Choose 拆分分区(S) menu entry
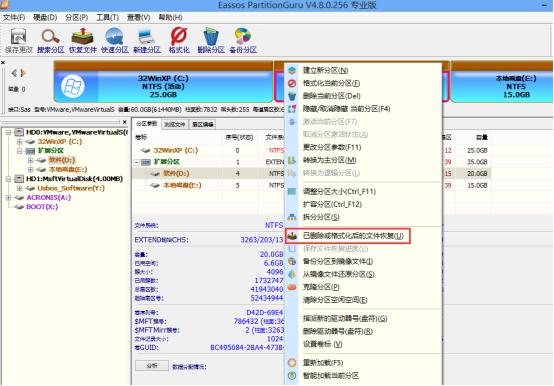The image size is (554, 386). coord(363,217)
